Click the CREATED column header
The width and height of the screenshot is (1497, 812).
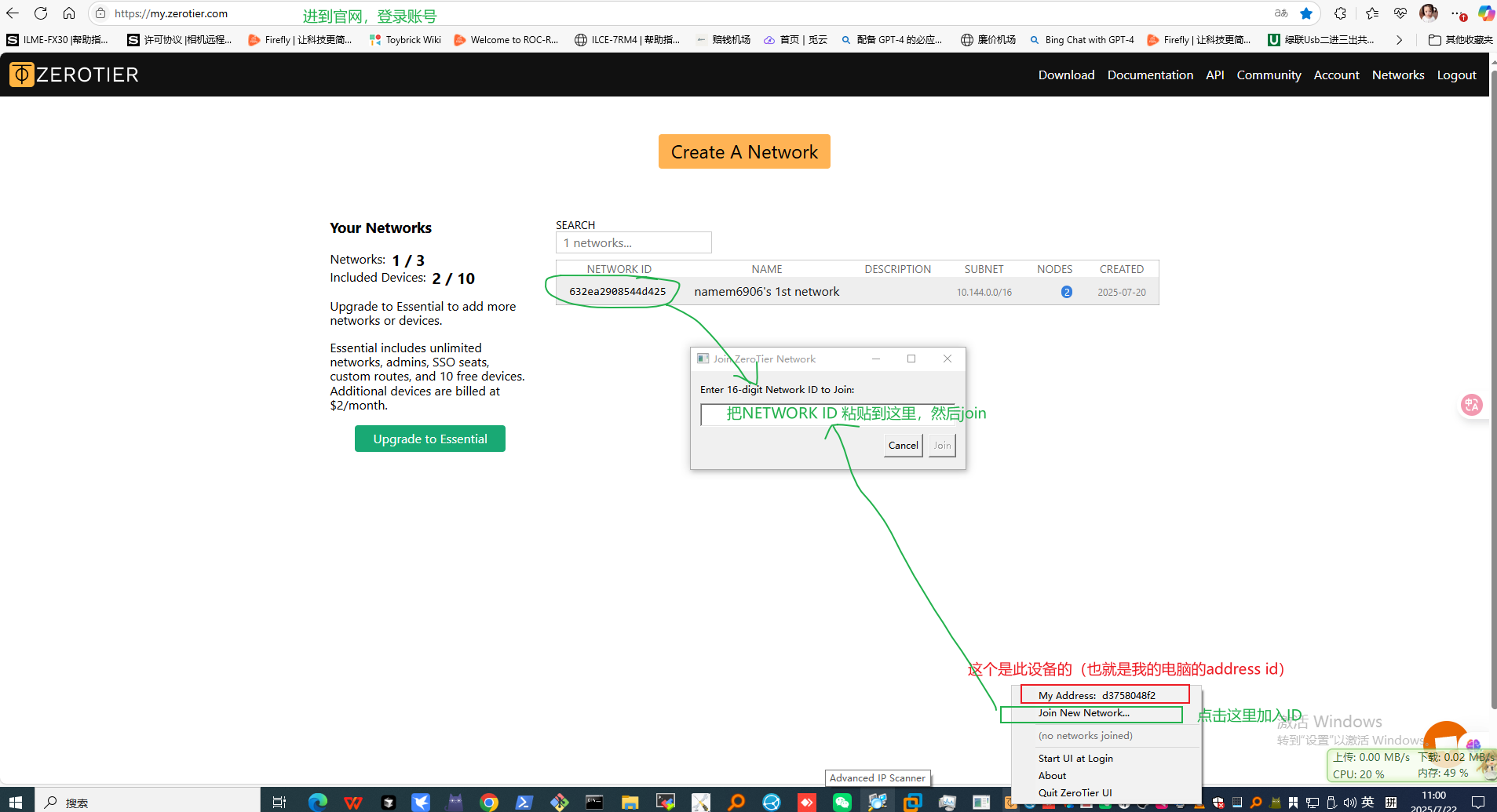pos(1121,269)
